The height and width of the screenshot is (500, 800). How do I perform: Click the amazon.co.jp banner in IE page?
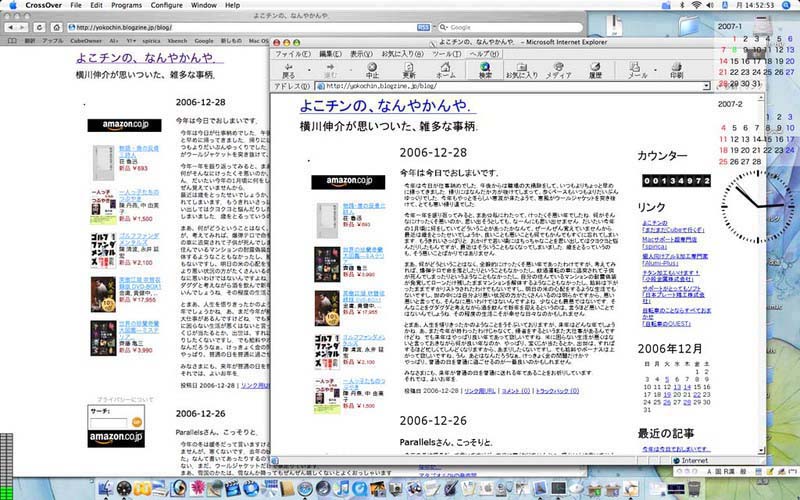click(348, 182)
